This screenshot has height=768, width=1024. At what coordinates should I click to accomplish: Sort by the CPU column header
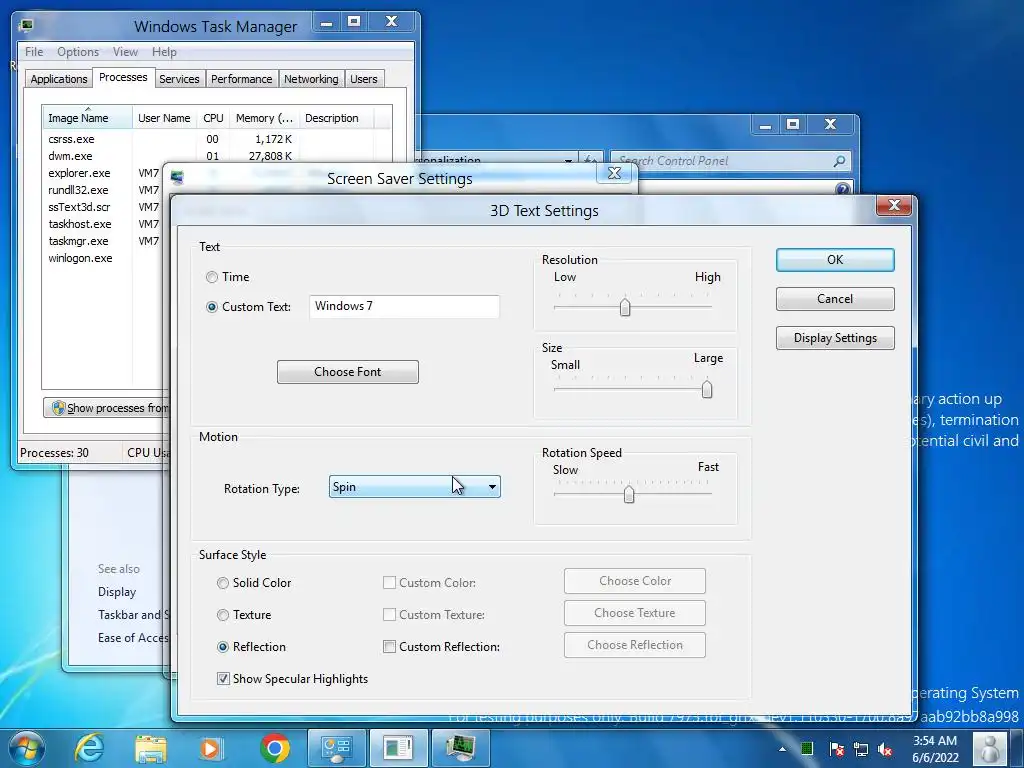[x=213, y=118]
